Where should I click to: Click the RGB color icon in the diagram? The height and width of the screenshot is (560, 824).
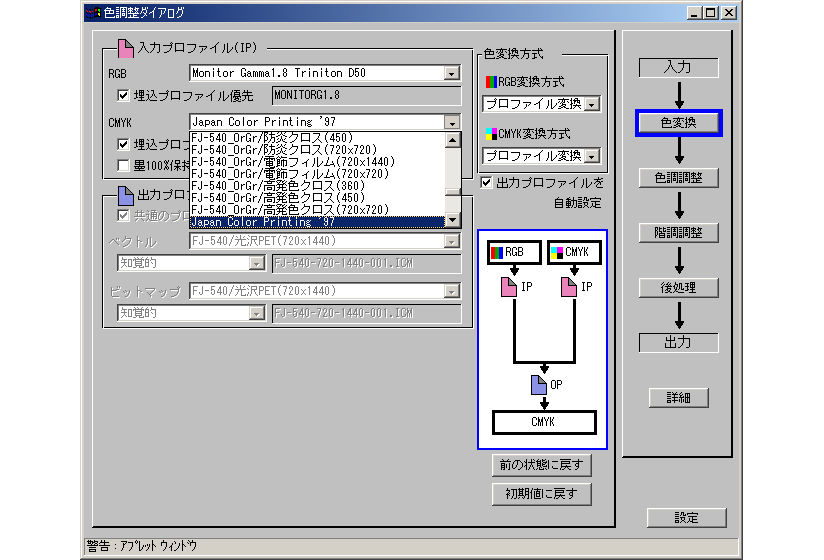click(x=496, y=253)
